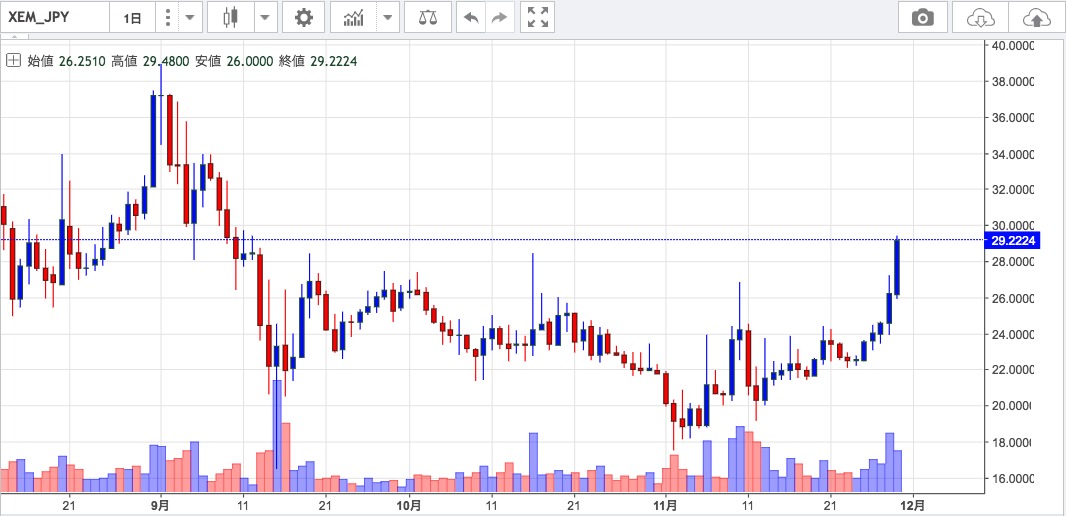Click the 始値 26.2510 open value
The height and width of the screenshot is (516, 1066).
coord(66,61)
